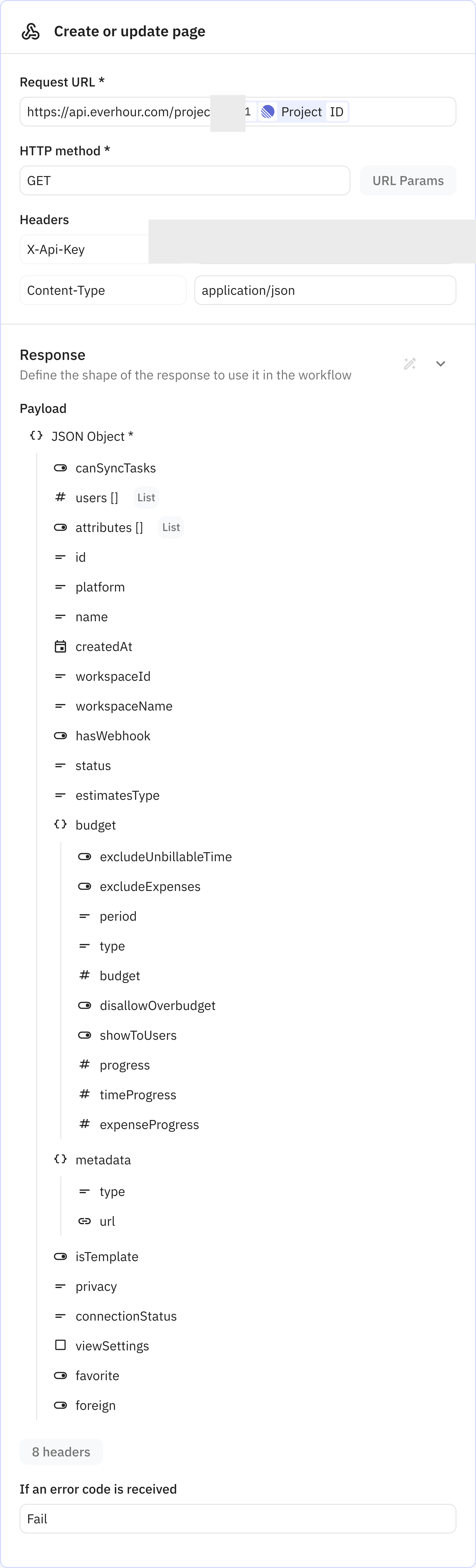Screen dimensions: 476x1568
Task: Click the object braces icon next to budget
Action: pos(60,824)
